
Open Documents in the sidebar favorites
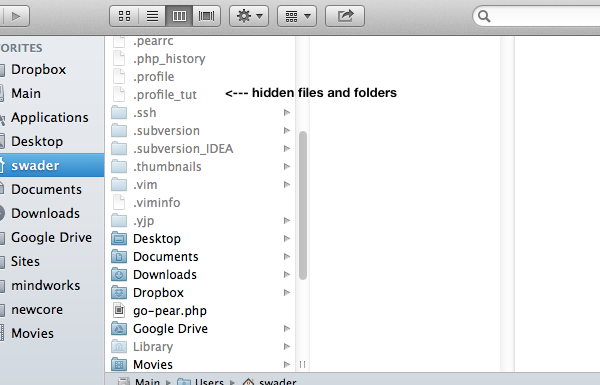46,189
